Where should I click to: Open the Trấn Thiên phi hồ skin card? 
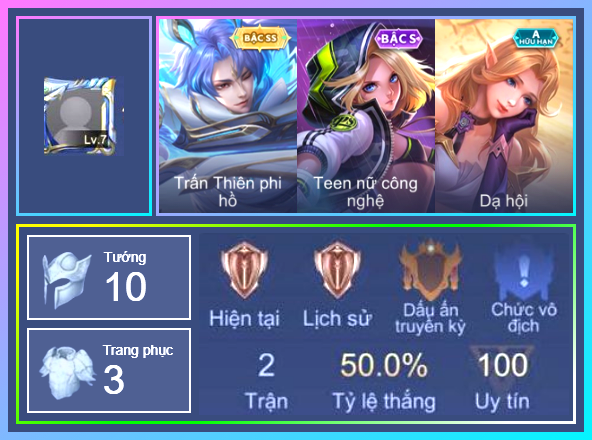[228, 116]
